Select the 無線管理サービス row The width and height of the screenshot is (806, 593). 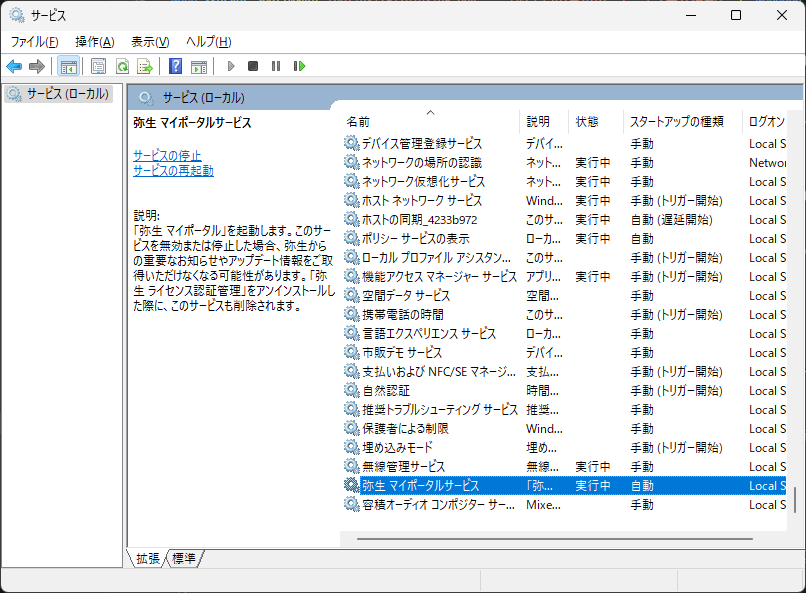coord(564,467)
